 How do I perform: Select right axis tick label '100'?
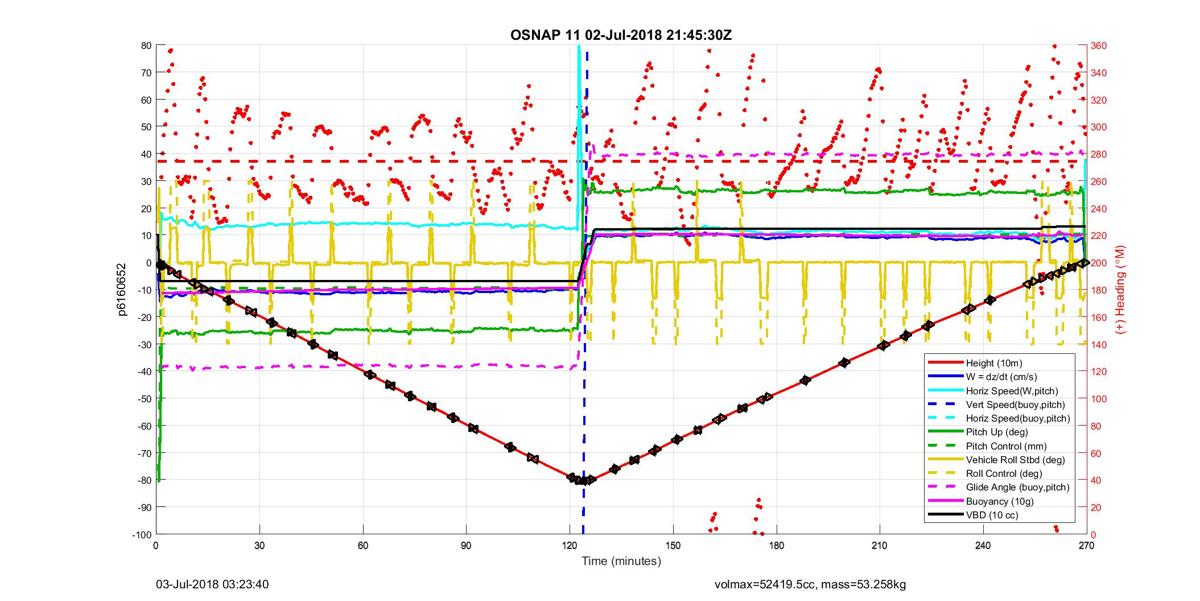coord(1099,398)
